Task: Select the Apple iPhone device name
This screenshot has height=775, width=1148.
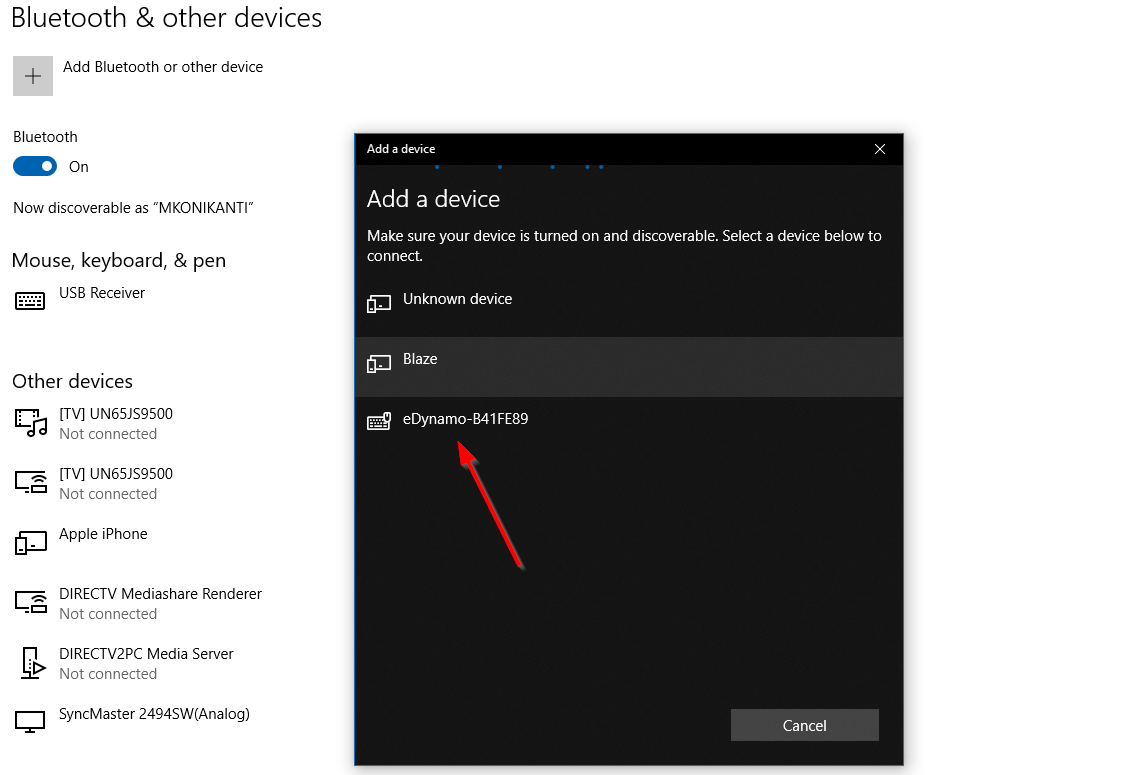Action: 103,534
